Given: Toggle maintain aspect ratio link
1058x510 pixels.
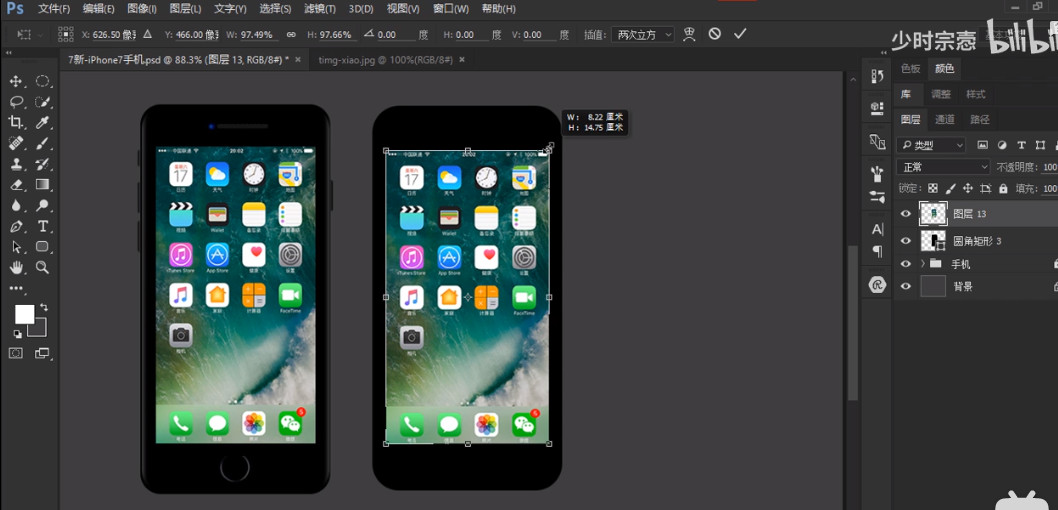Looking at the screenshot, I should pyautogui.click(x=291, y=34).
